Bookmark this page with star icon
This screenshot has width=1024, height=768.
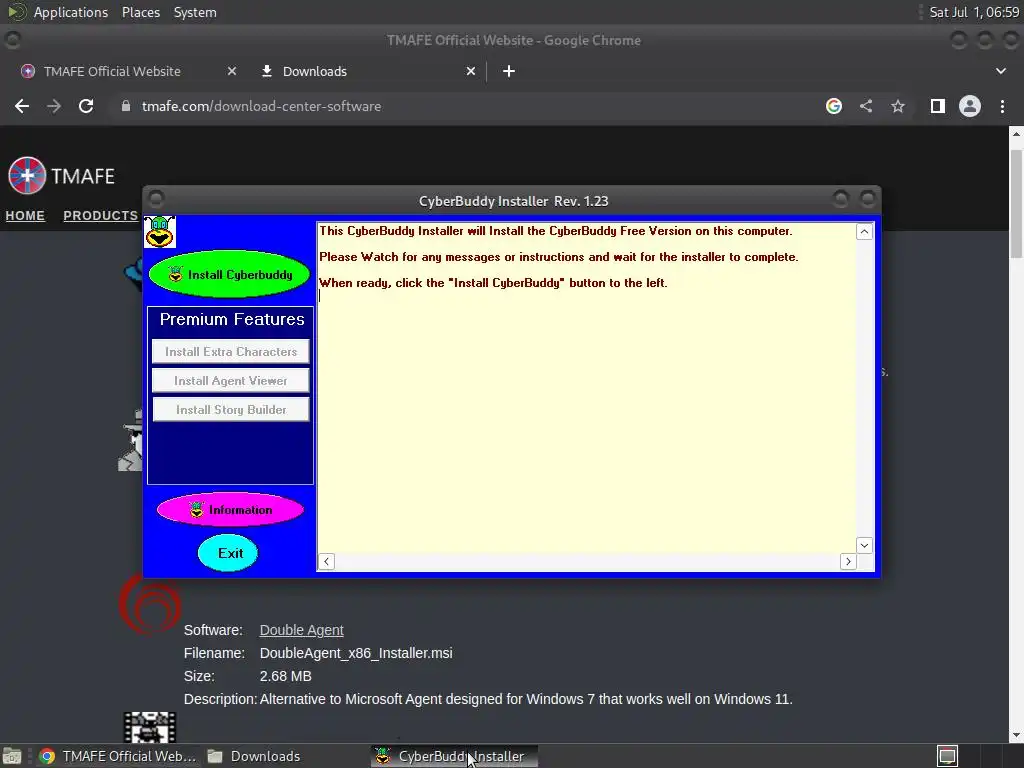tap(898, 106)
